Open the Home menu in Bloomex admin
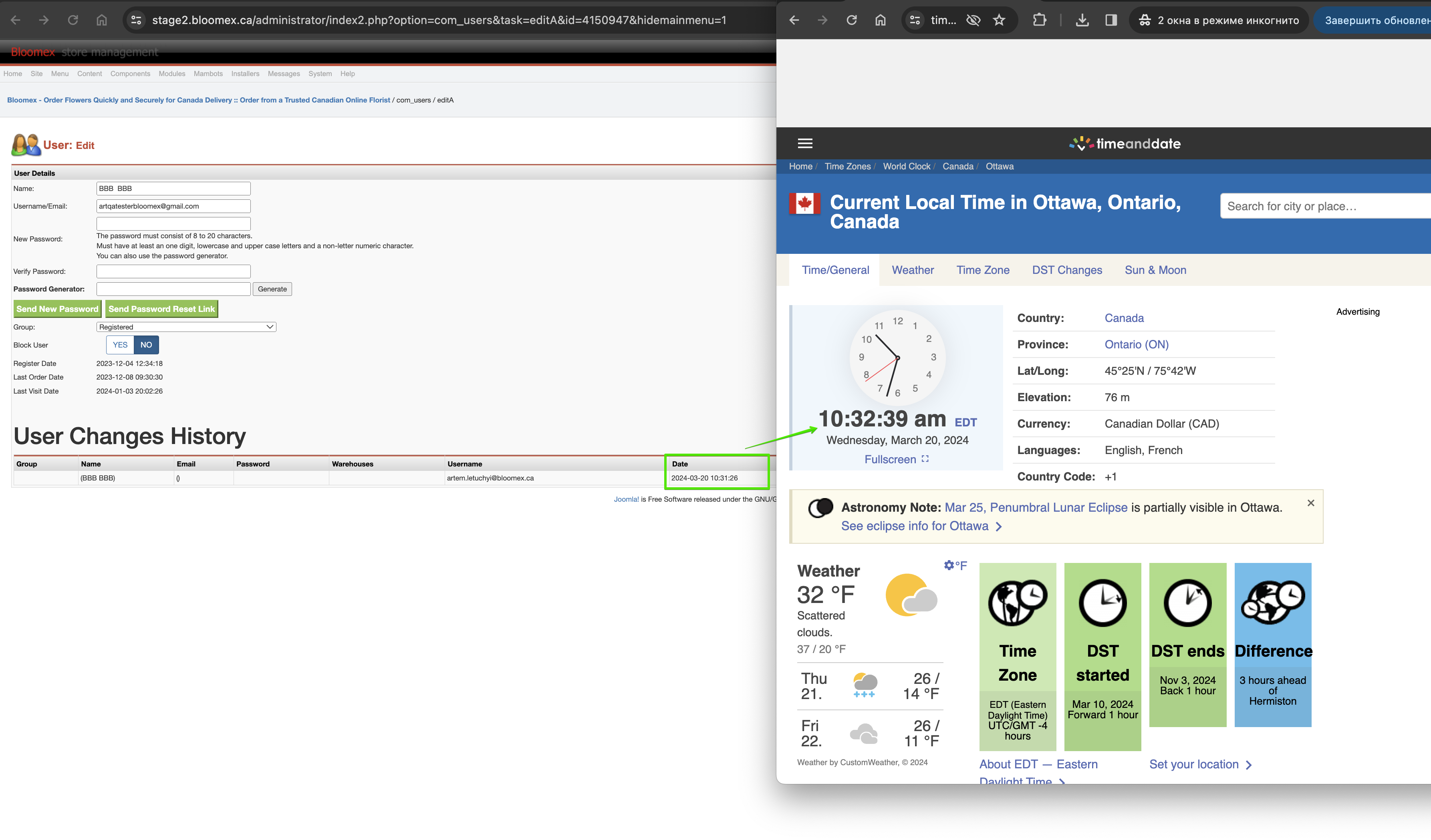 12,74
